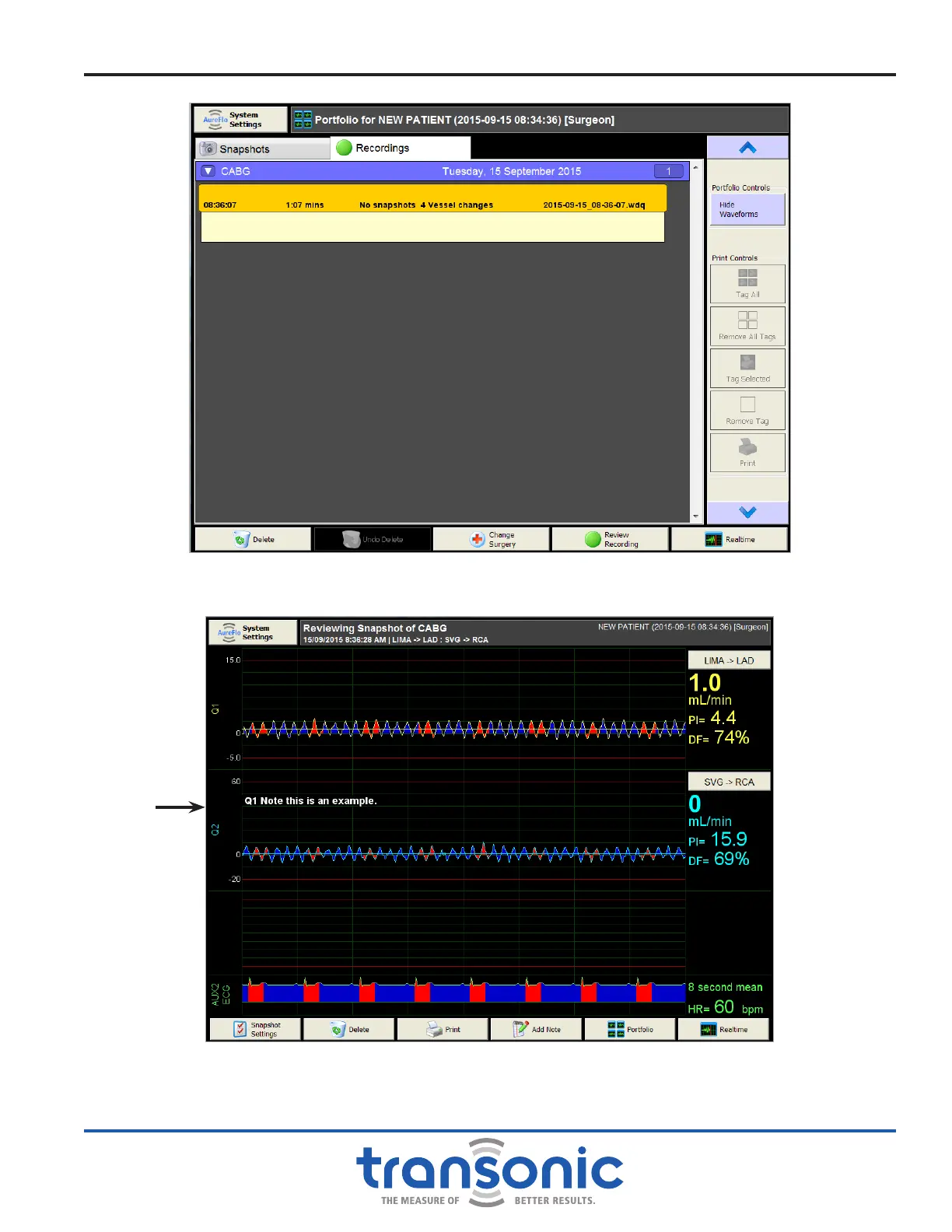Click the '4 Vessel changes' text
The height and width of the screenshot is (1232, 952).
tap(457, 205)
